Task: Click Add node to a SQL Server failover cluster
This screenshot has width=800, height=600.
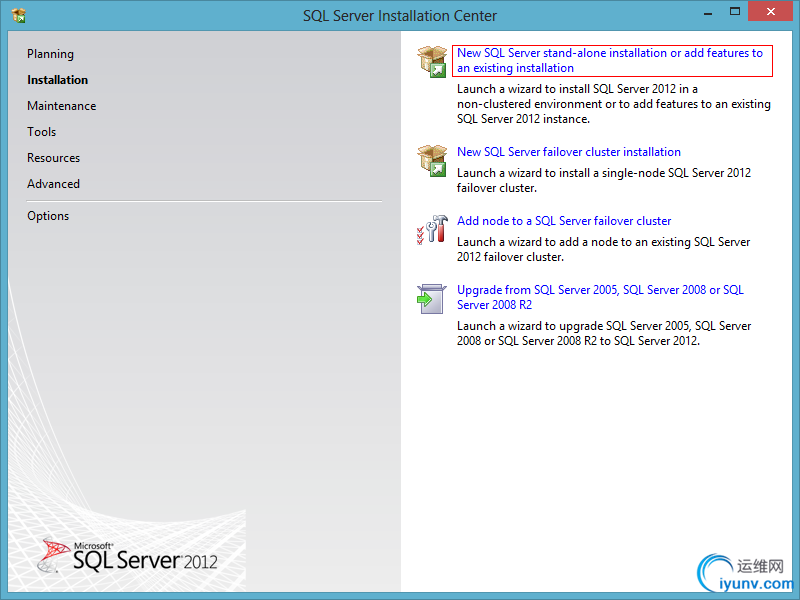Action: 564,221
